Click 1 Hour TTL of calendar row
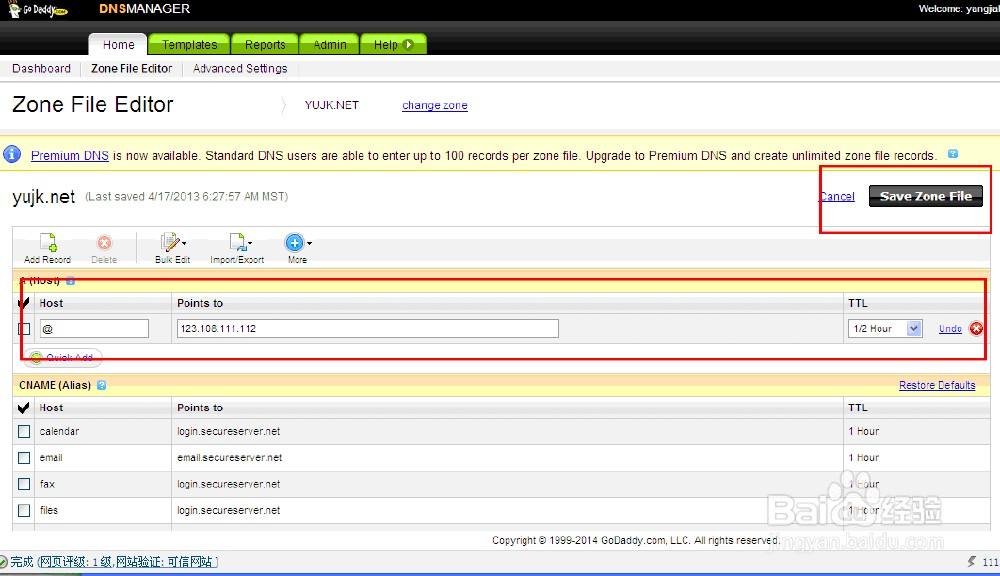Screen dimensions: 1000x576 pos(864,431)
